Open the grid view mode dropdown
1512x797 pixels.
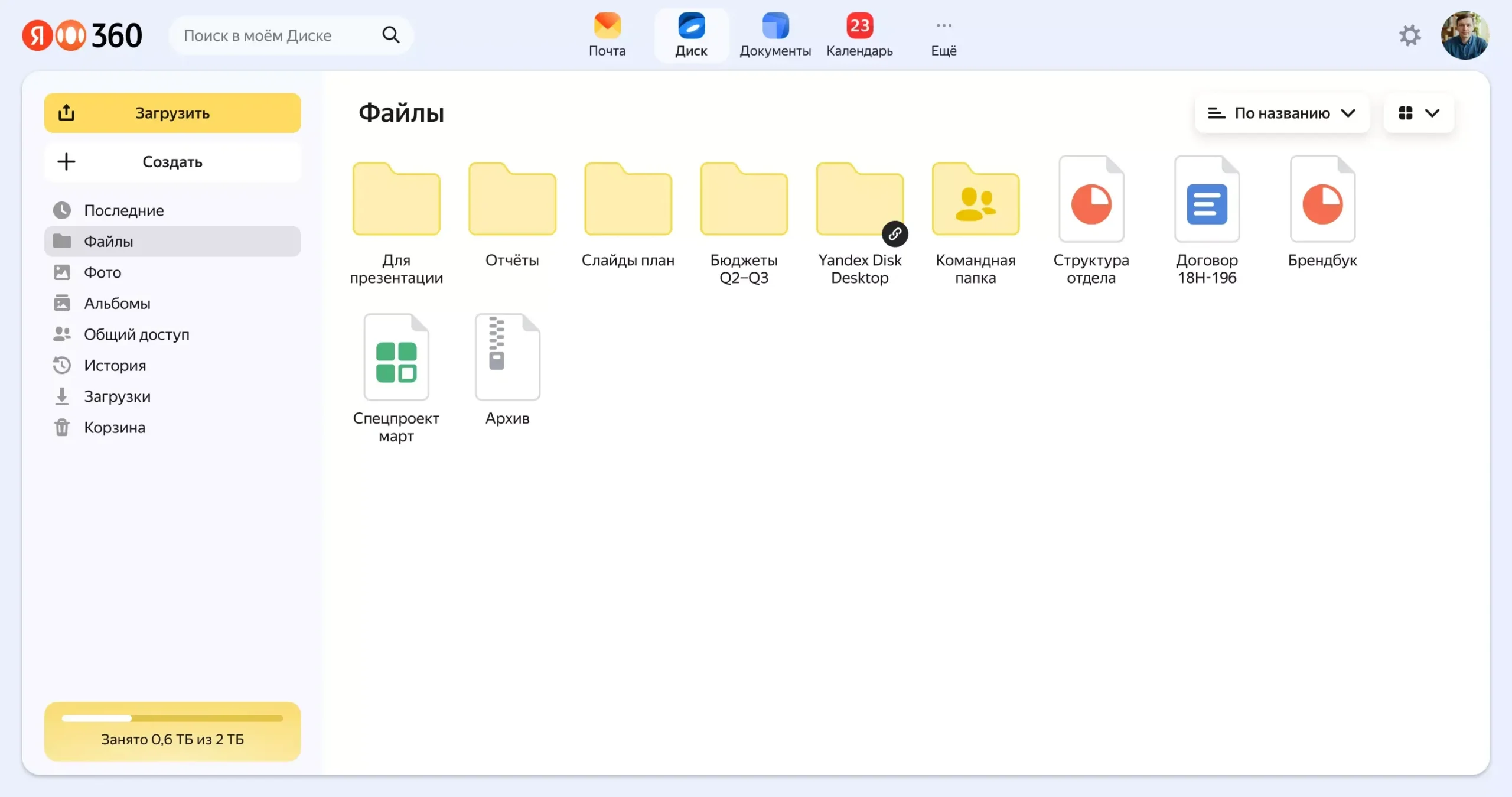point(1419,113)
